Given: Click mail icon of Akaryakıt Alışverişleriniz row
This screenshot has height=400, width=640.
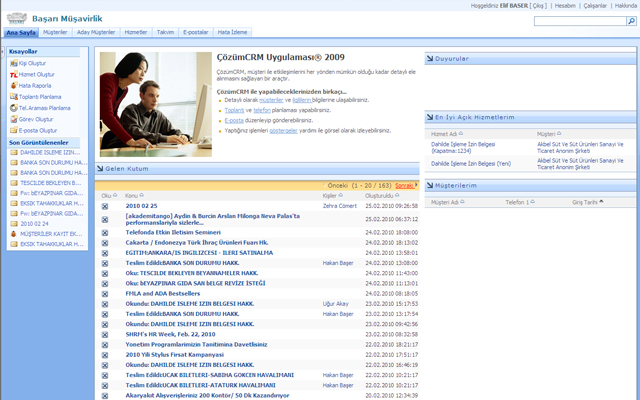Looking at the screenshot, I should (x=105, y=396).
